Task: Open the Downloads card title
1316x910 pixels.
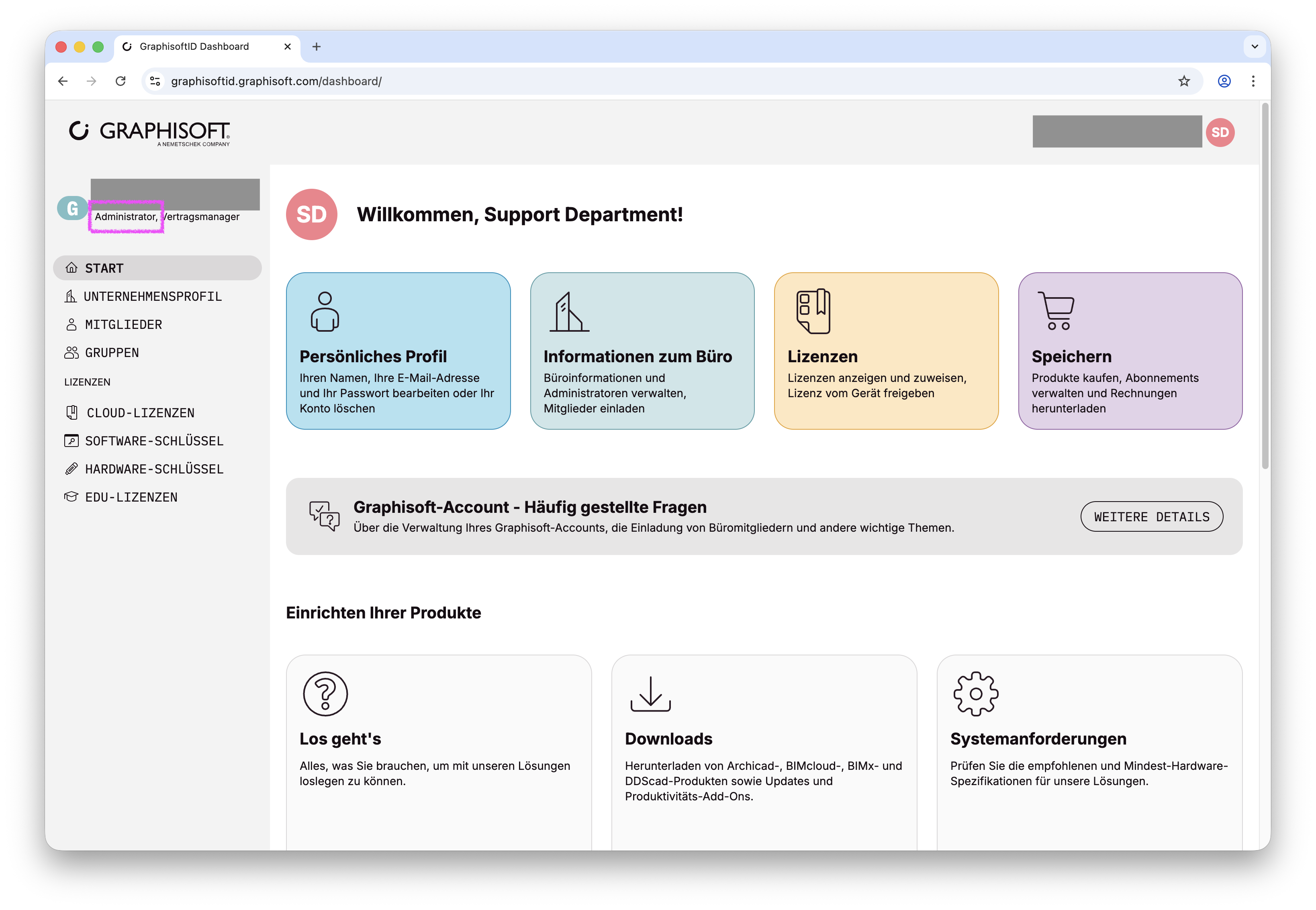Action: (668, 739)
